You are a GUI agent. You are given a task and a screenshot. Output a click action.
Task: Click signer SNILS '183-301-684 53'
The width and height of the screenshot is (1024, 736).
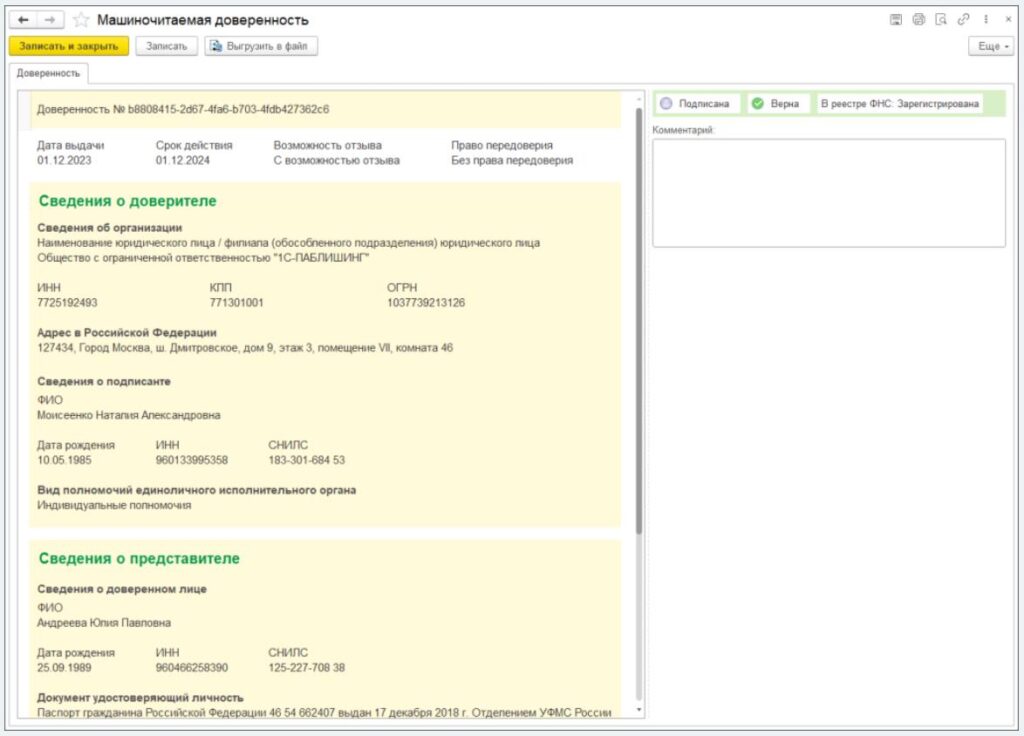[306, 460]
